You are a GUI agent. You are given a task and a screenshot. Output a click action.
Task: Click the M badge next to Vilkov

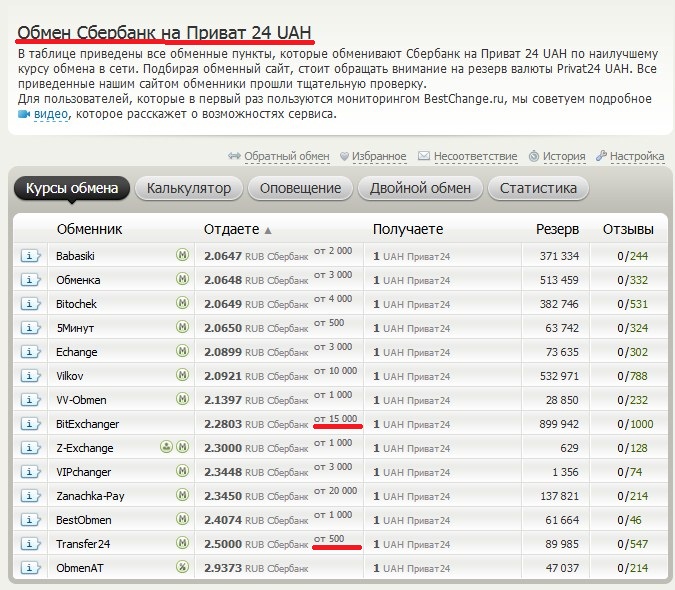click(x=183, y=375)
